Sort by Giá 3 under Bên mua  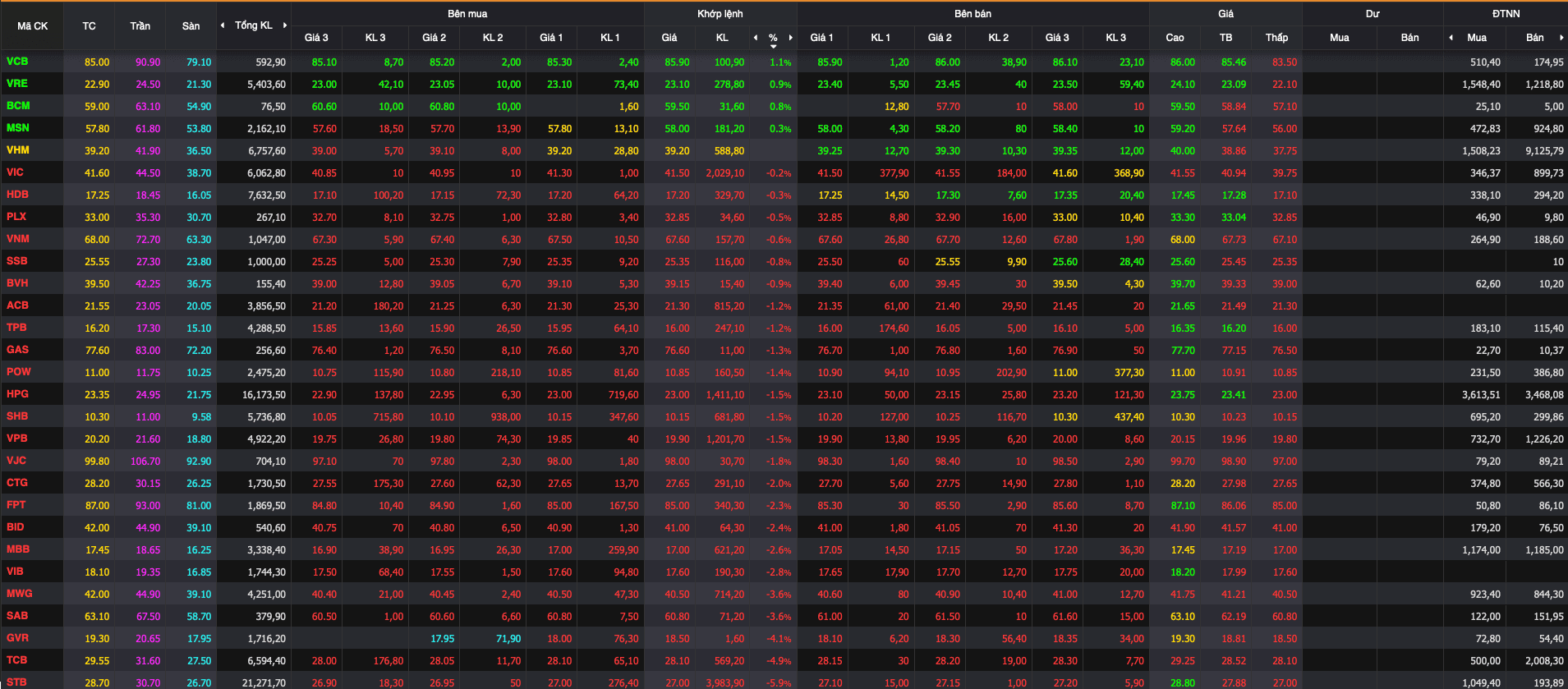click(x=316, y=38)
